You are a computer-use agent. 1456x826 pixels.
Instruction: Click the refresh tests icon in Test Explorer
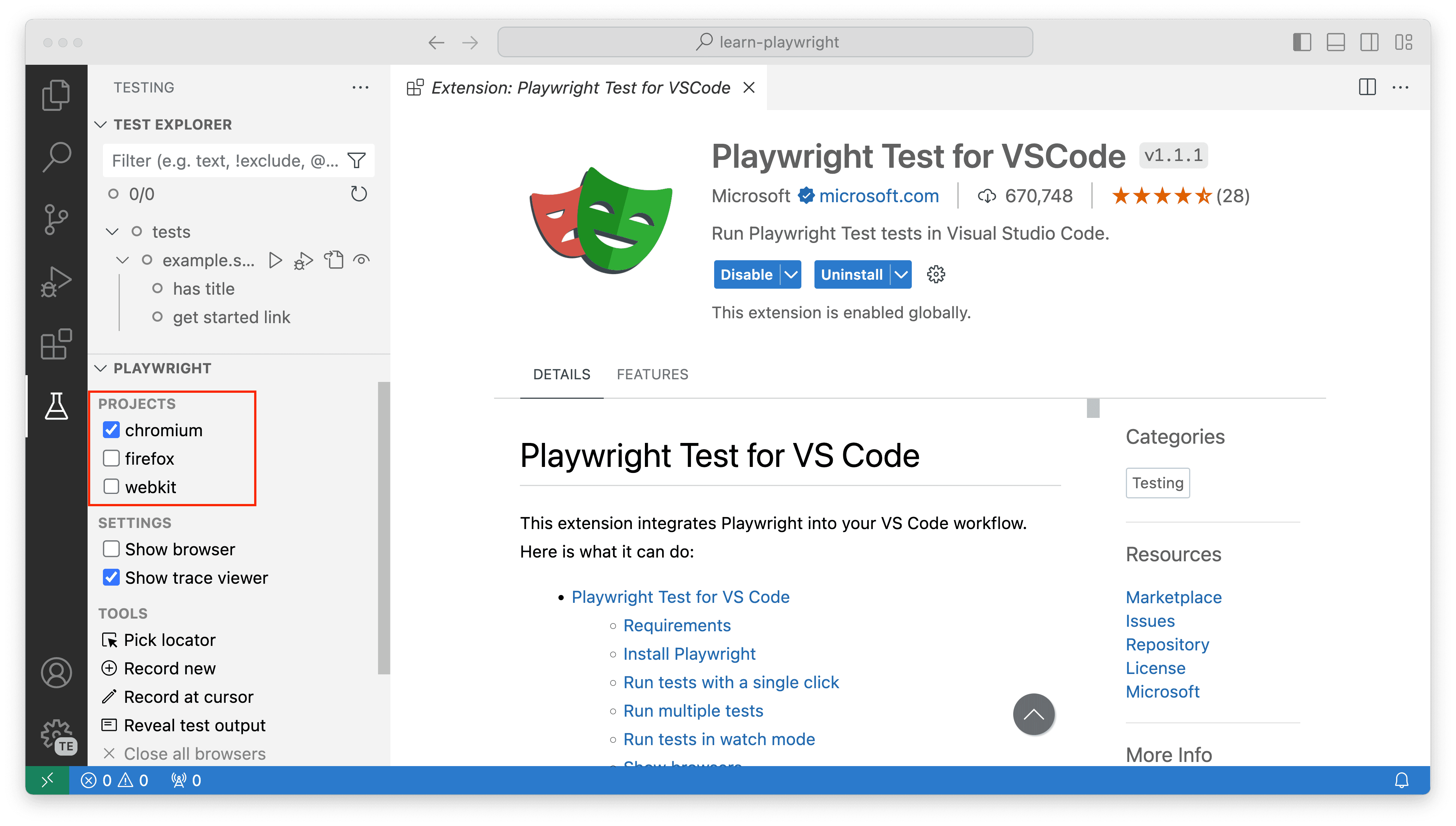(x=358, y=194)
